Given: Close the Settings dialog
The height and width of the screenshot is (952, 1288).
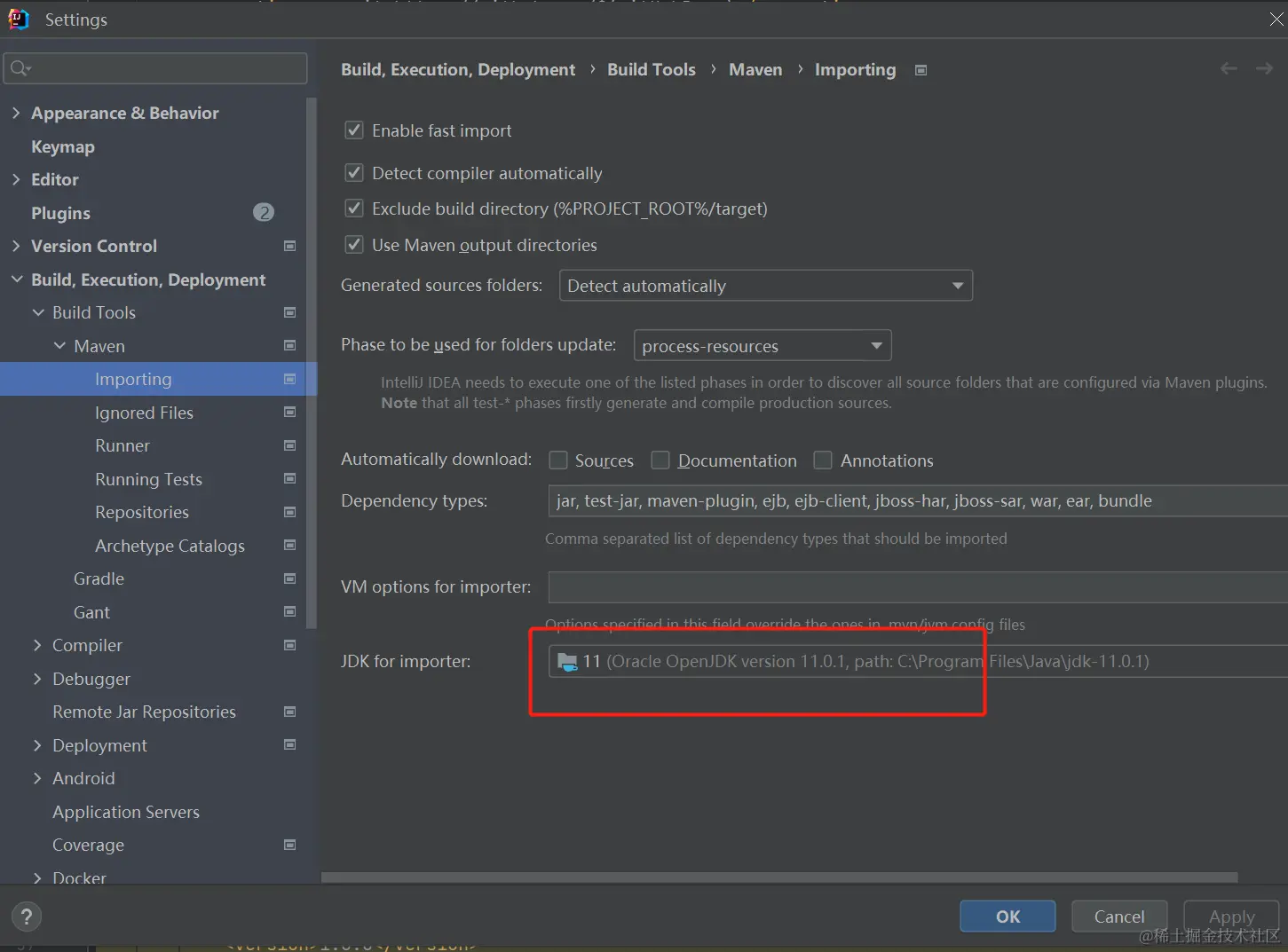Looking at the screenshot, I should pyautogui.click(x=1276, y=19).
